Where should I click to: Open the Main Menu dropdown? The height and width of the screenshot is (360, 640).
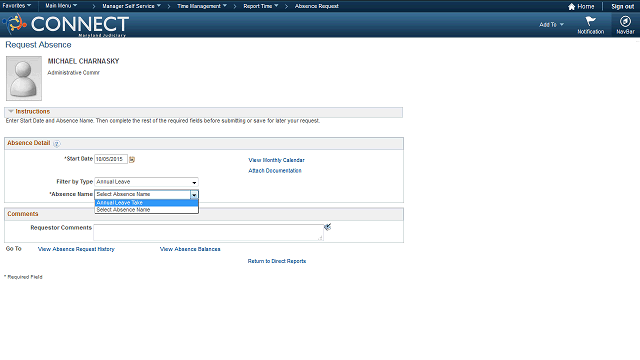point(61,6)
